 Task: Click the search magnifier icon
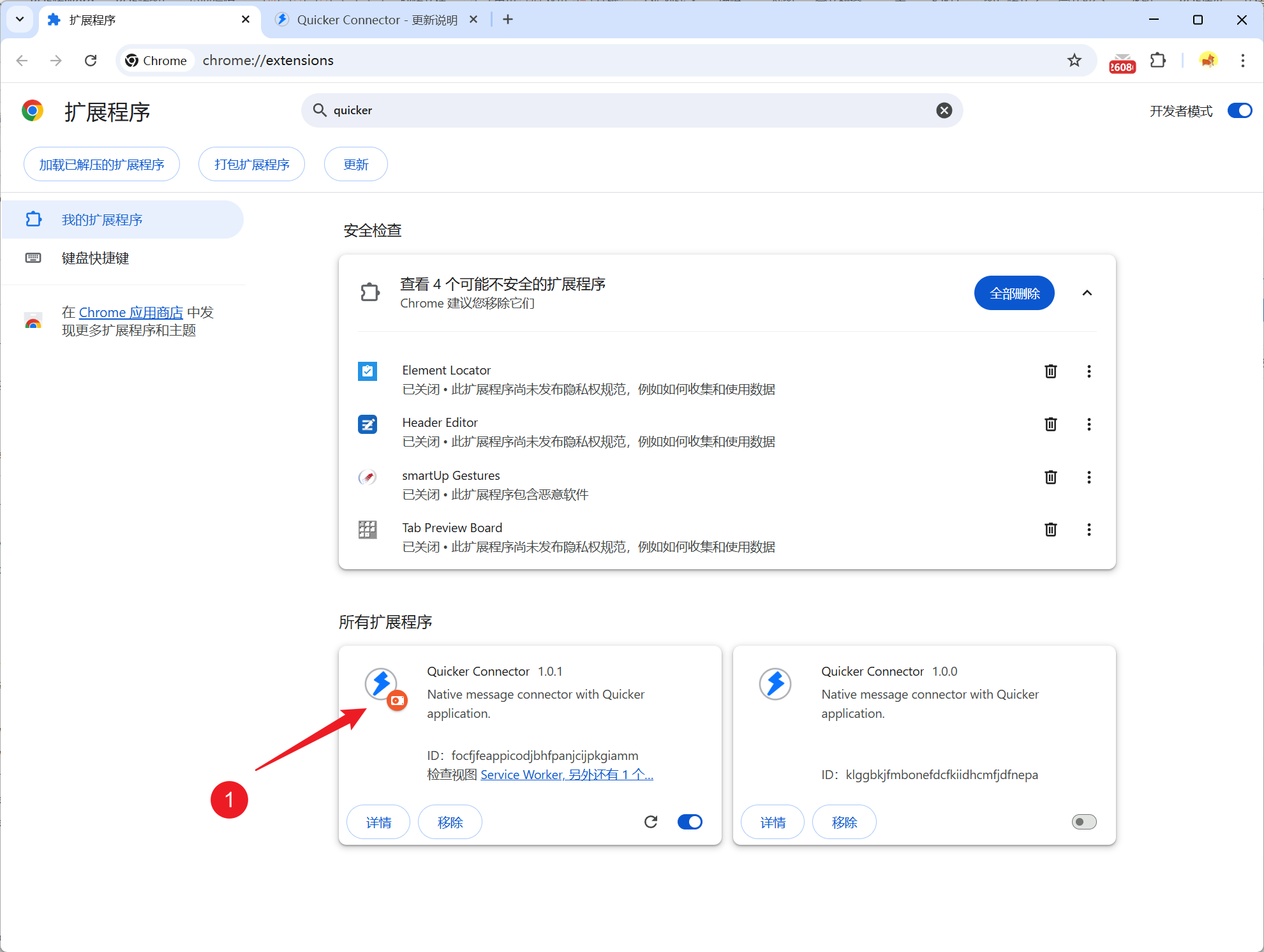(320, 110)
